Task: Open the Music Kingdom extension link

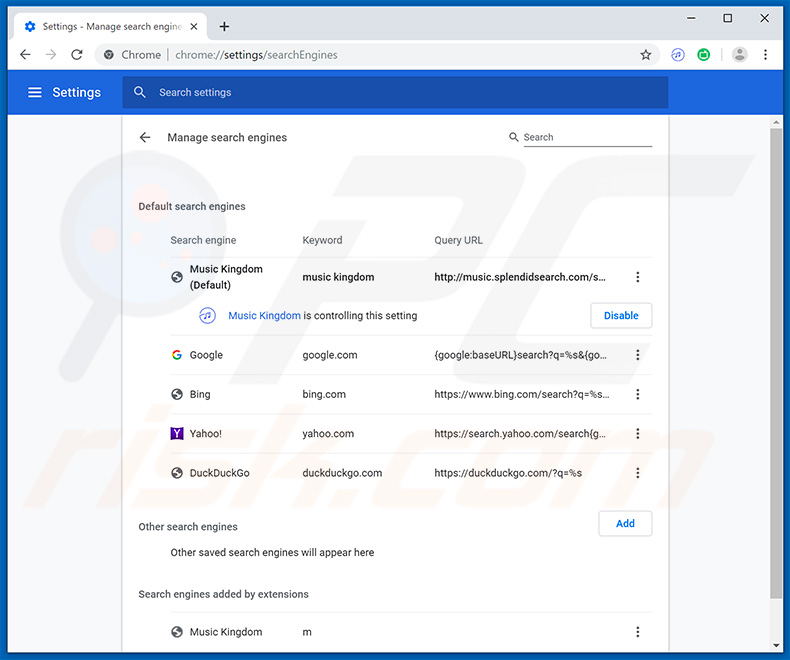Action: click(x=264, y=316)
